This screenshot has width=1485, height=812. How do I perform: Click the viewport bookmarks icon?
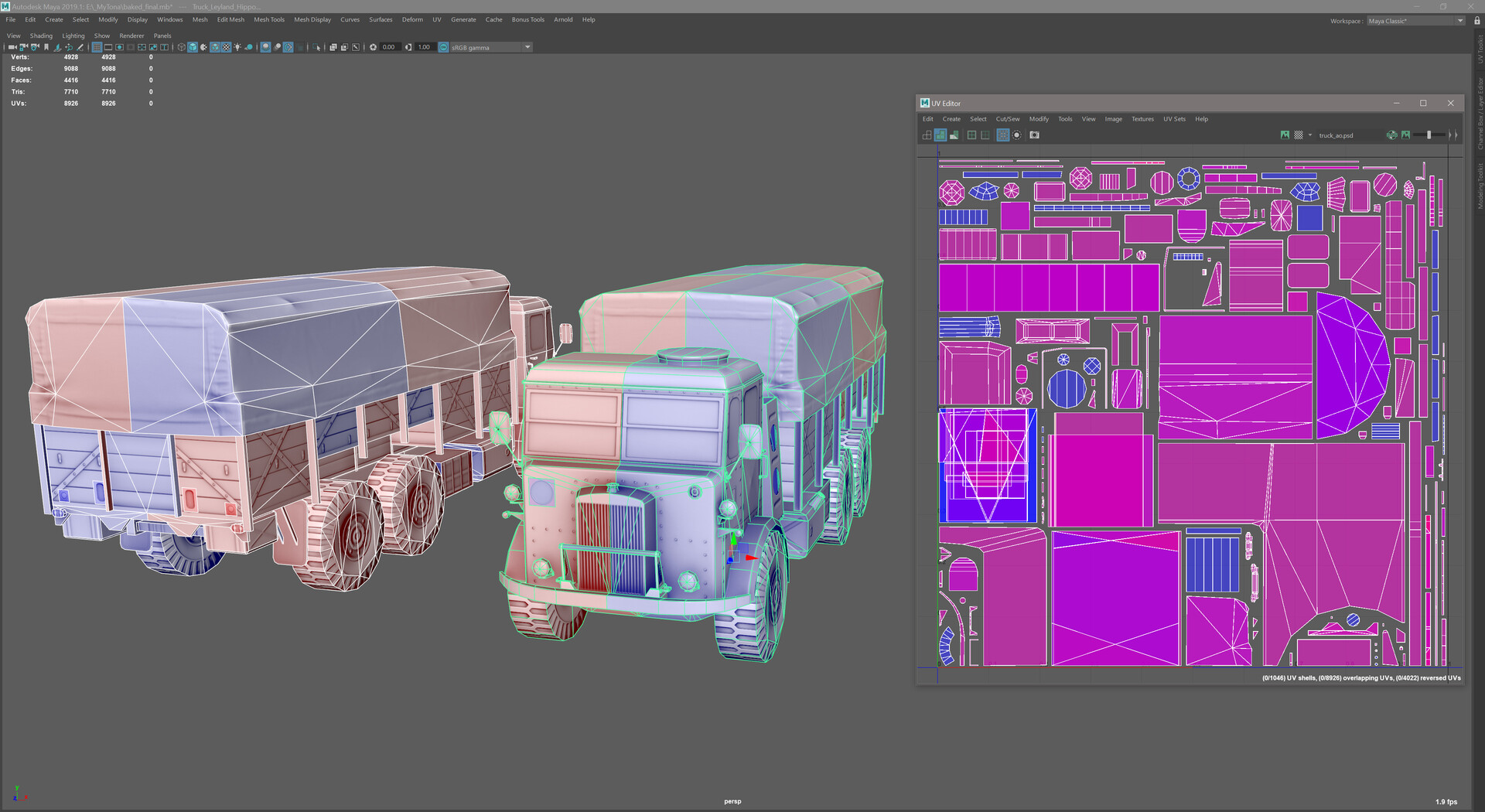pos(46,47)
